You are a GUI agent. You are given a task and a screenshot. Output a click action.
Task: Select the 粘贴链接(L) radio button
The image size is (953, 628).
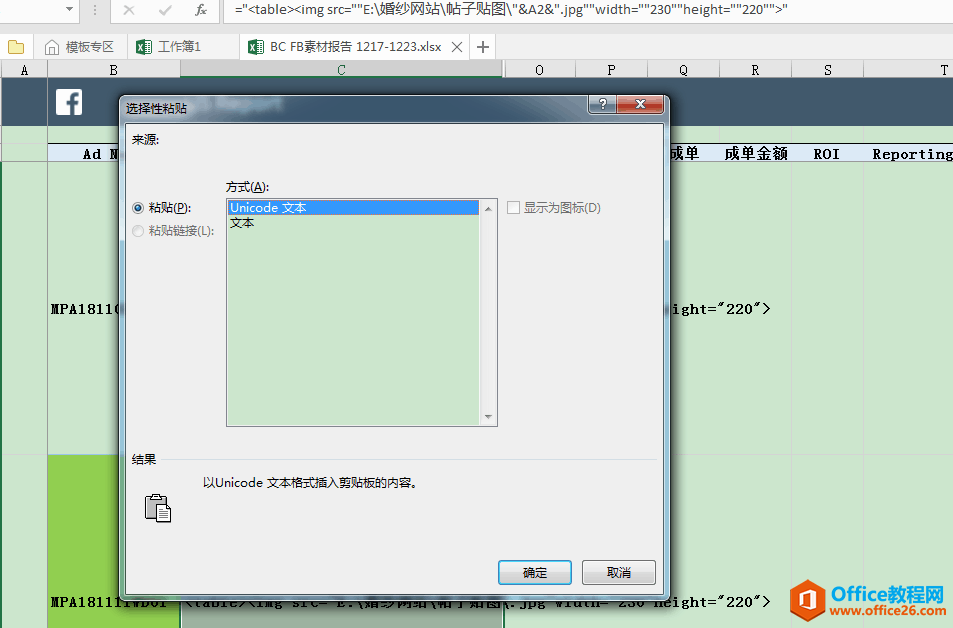coord(138,231)
